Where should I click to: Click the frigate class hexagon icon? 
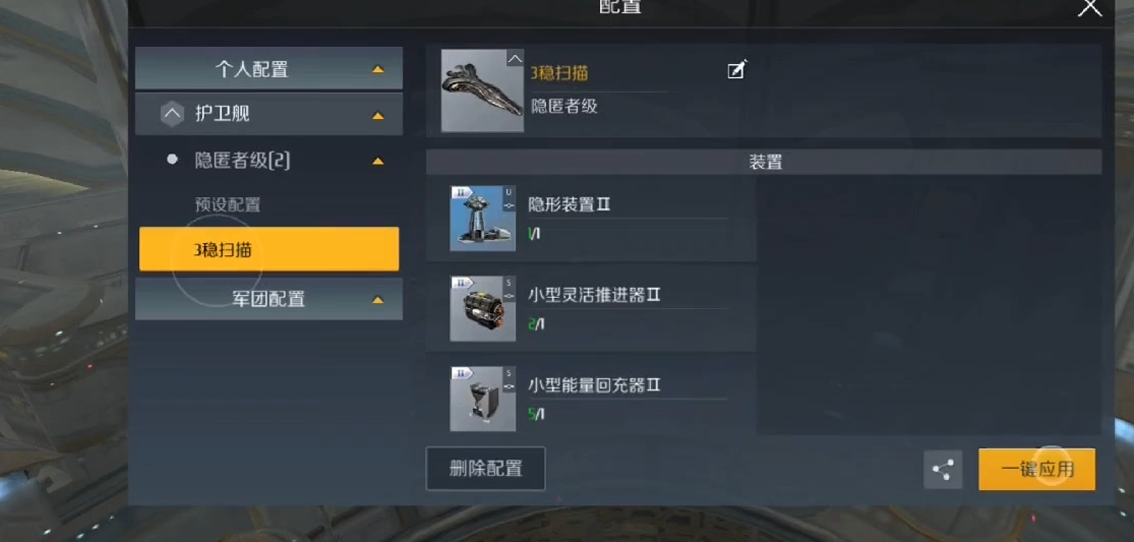(172, 114)
